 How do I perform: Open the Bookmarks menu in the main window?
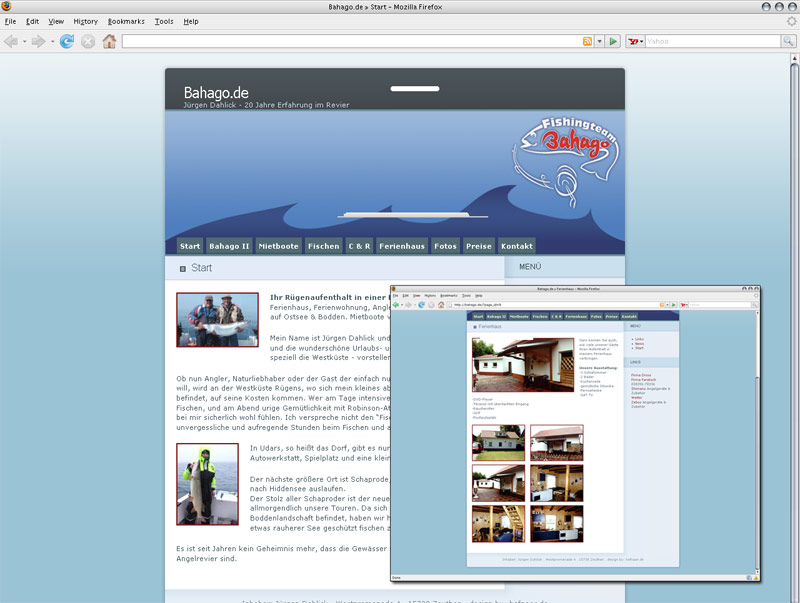pos(126,21)
